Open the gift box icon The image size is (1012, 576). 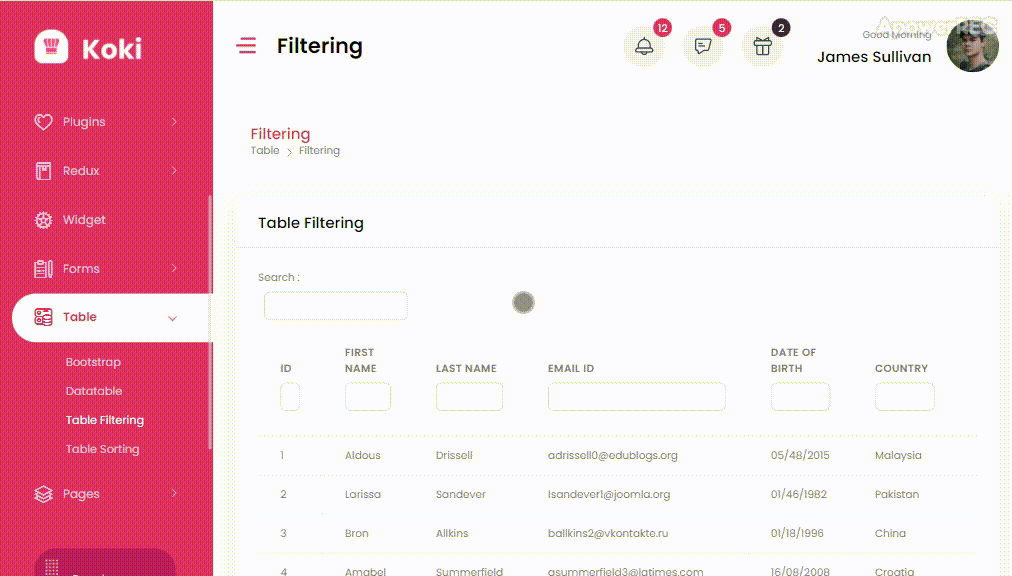pos(762,47)
